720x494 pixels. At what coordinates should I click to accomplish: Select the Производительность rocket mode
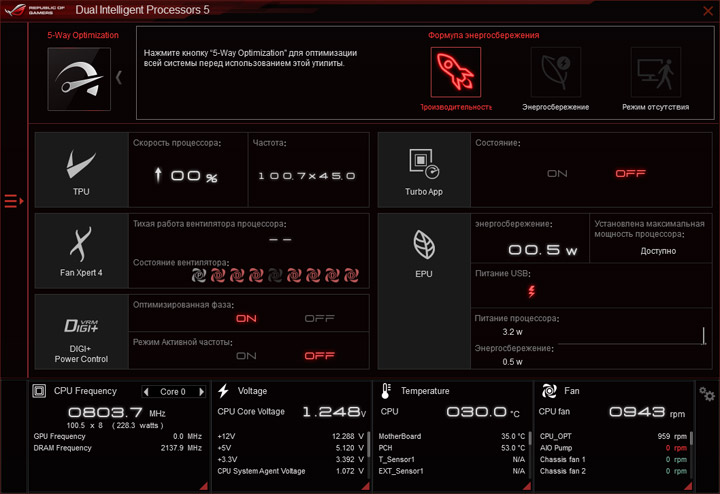pos(456,72)
